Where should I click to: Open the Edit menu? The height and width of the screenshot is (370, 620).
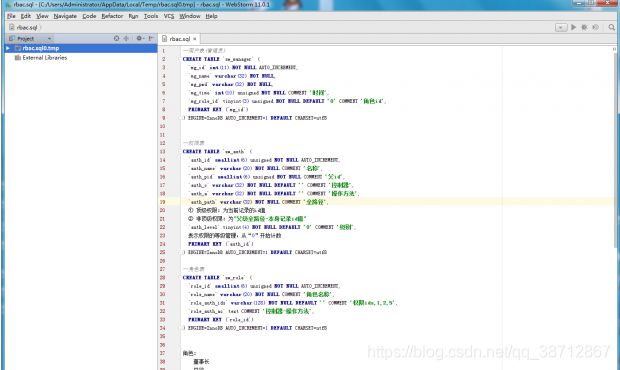[26, 16]
